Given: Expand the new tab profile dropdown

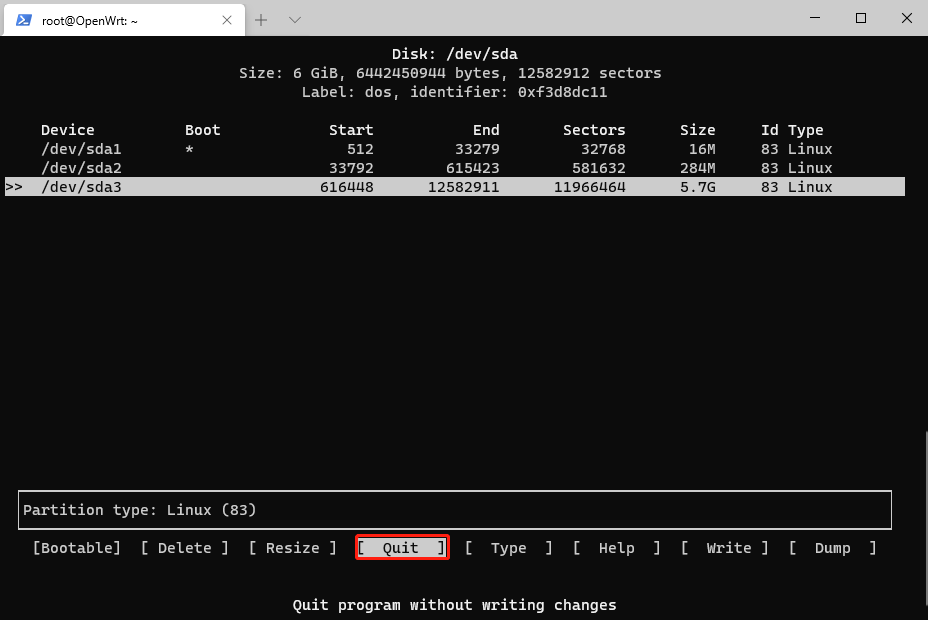Looking at the screenshot, I should (295, 20).
